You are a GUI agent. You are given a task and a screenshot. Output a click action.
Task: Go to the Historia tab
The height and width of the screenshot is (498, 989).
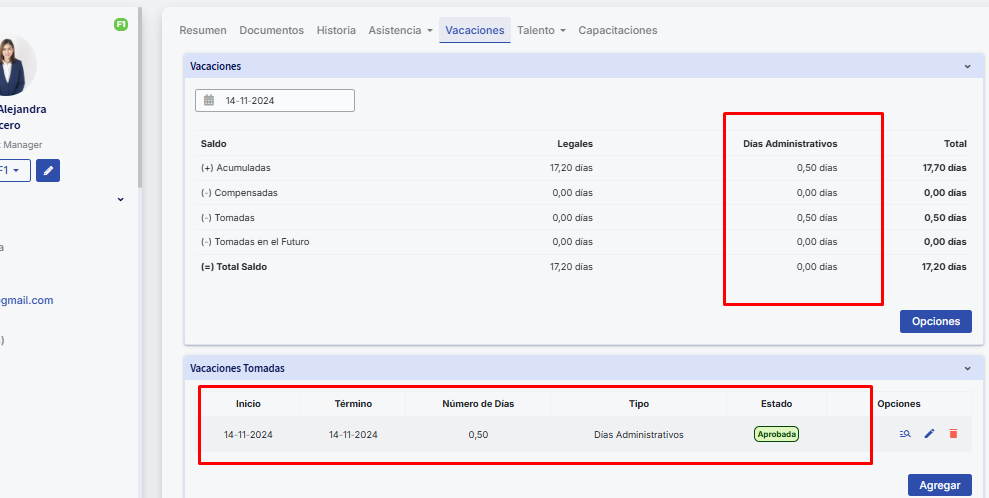click(x=336, y=30)
